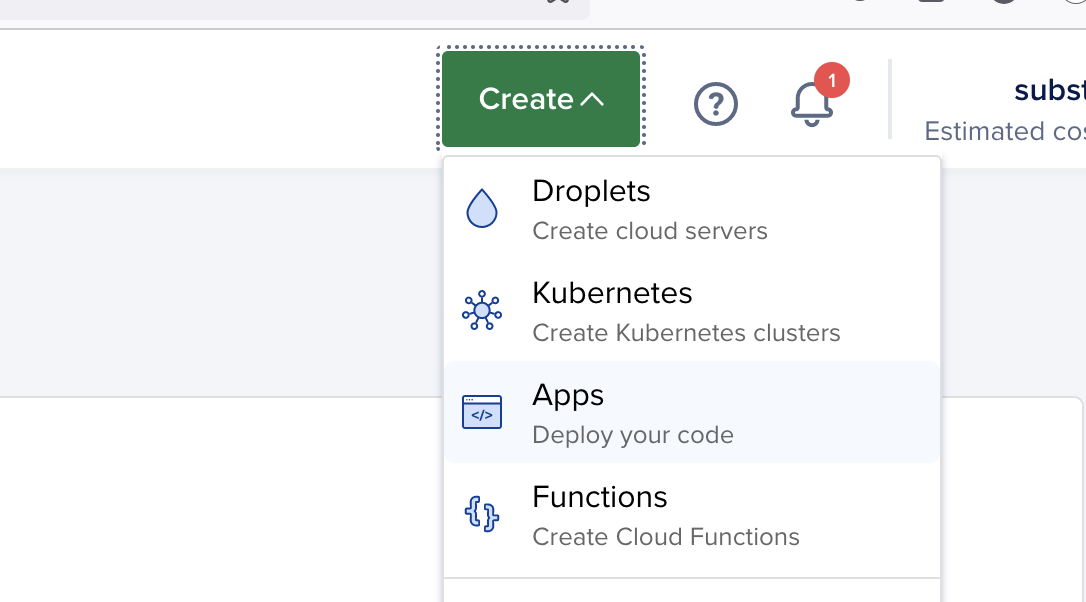
Task: Choose Apps in the Create menu
Action: pos(692,412)
